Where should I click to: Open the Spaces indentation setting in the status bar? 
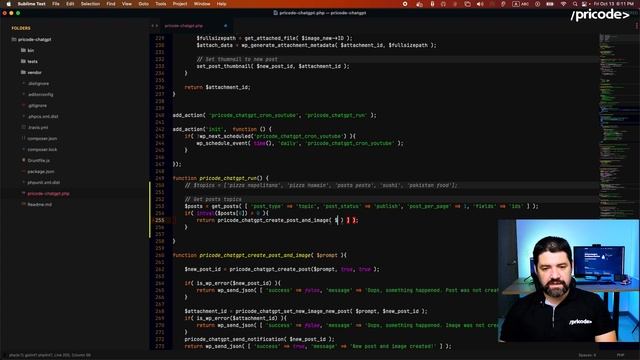(x=587, y=355)
